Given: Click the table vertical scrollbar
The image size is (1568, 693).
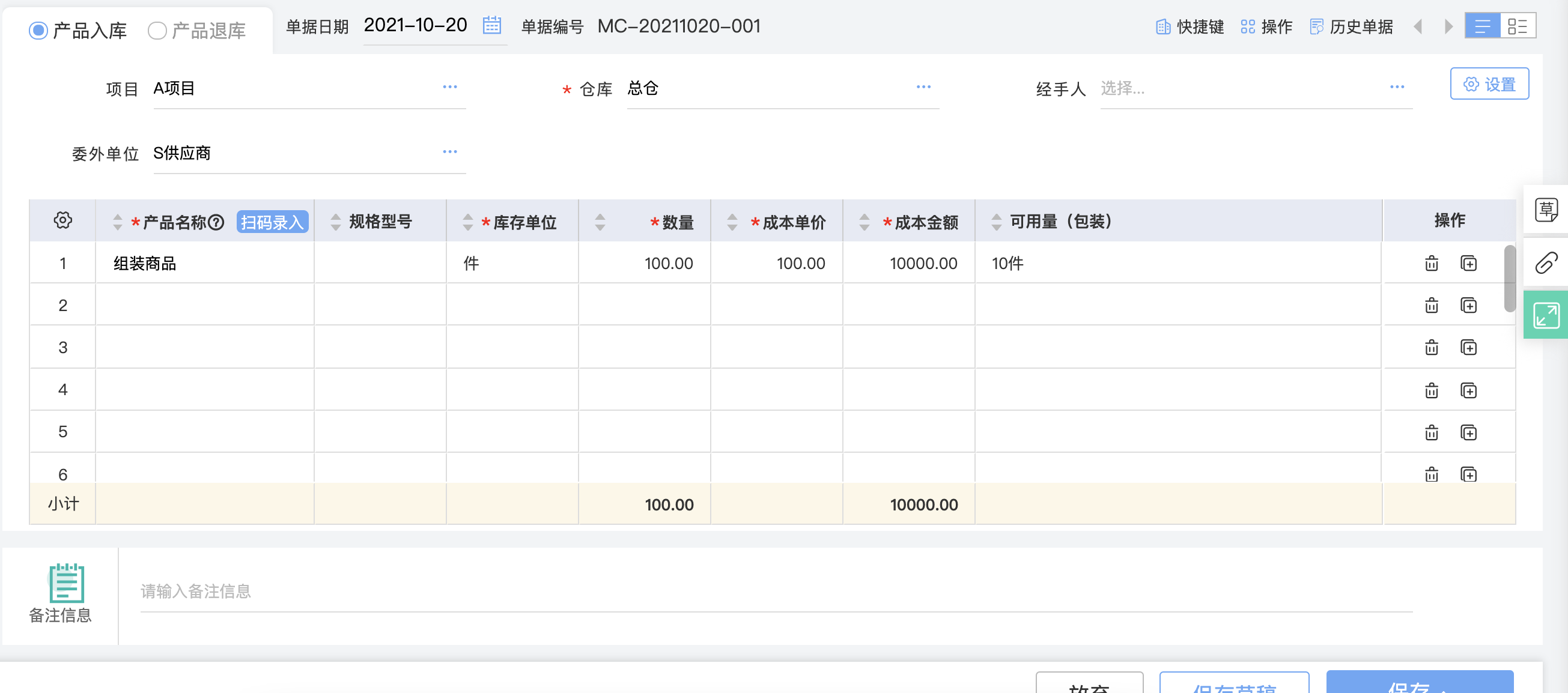Looking at the screenshot, I should pos(1510,279).
